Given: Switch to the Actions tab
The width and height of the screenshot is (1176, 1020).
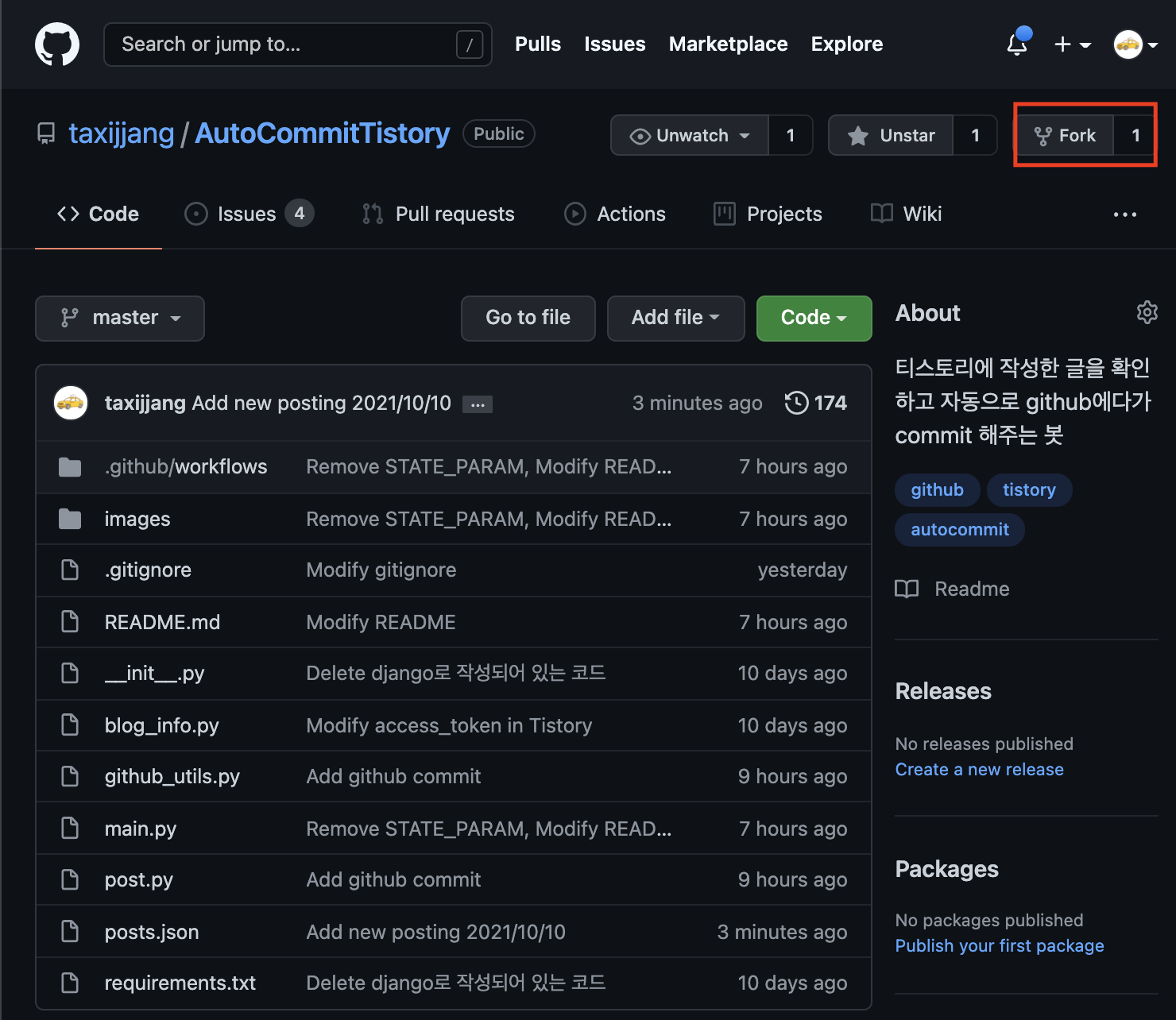Looking at the screenshot, I should [615, 214].
